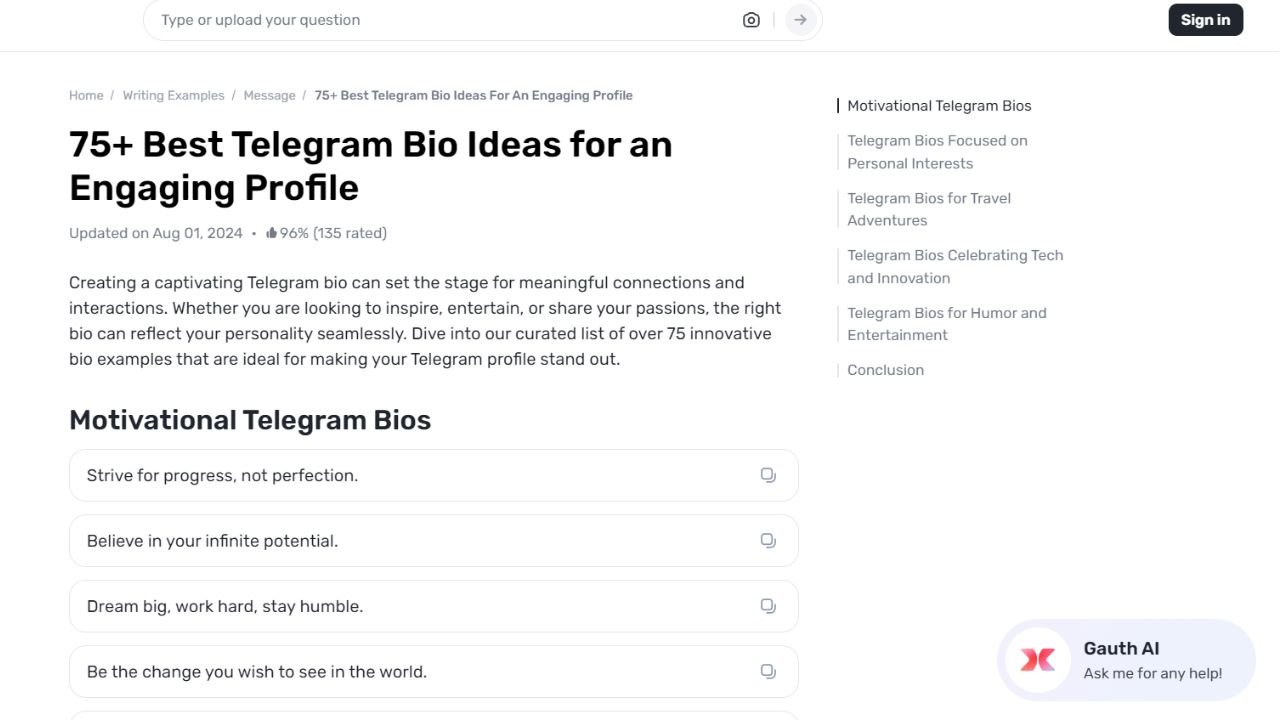Jump to Telegram Bios for Travel Adventures
Viewport: 1280px width, 720px height.
coord(929,209)
